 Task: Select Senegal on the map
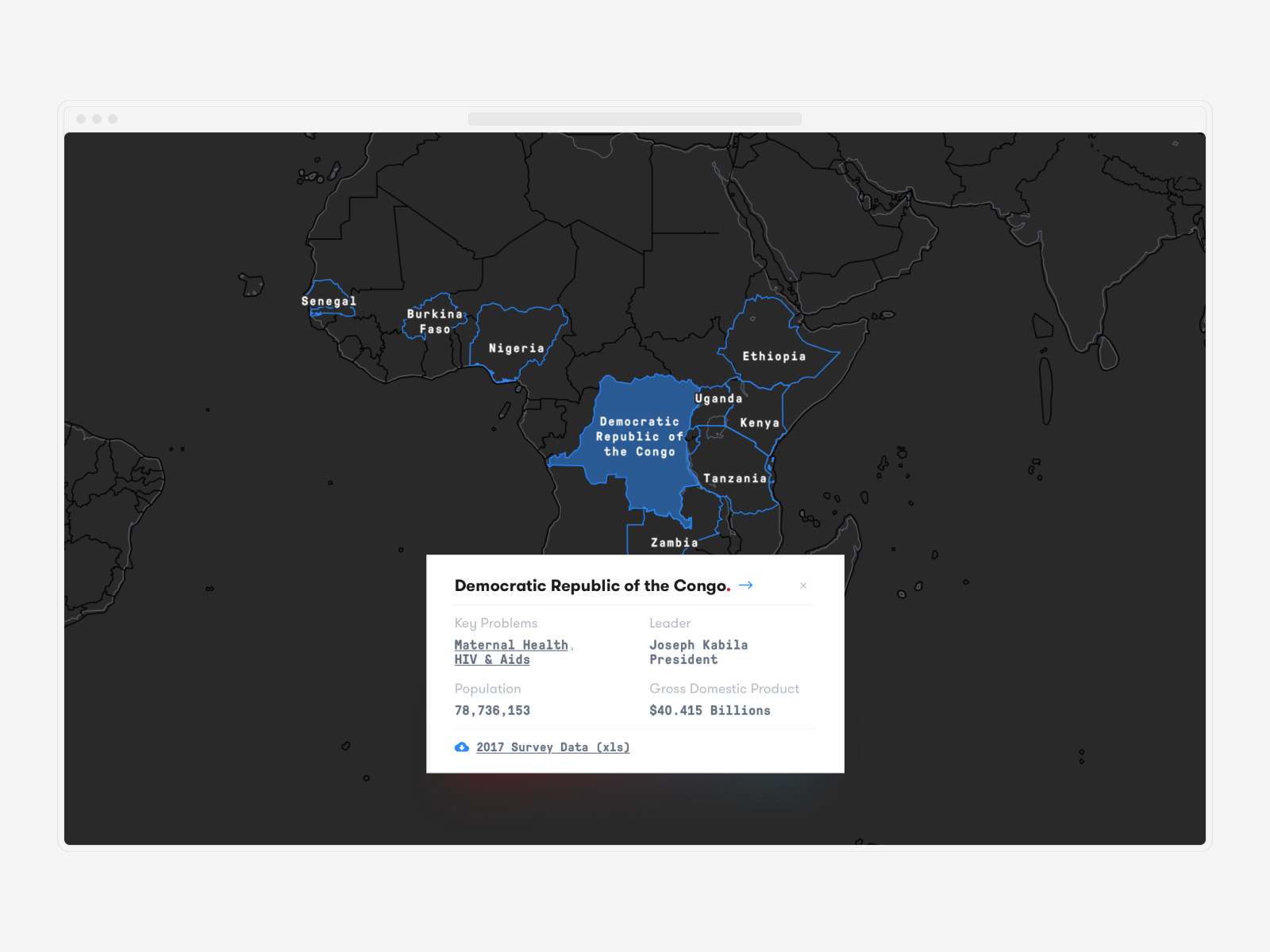(329, 301)
